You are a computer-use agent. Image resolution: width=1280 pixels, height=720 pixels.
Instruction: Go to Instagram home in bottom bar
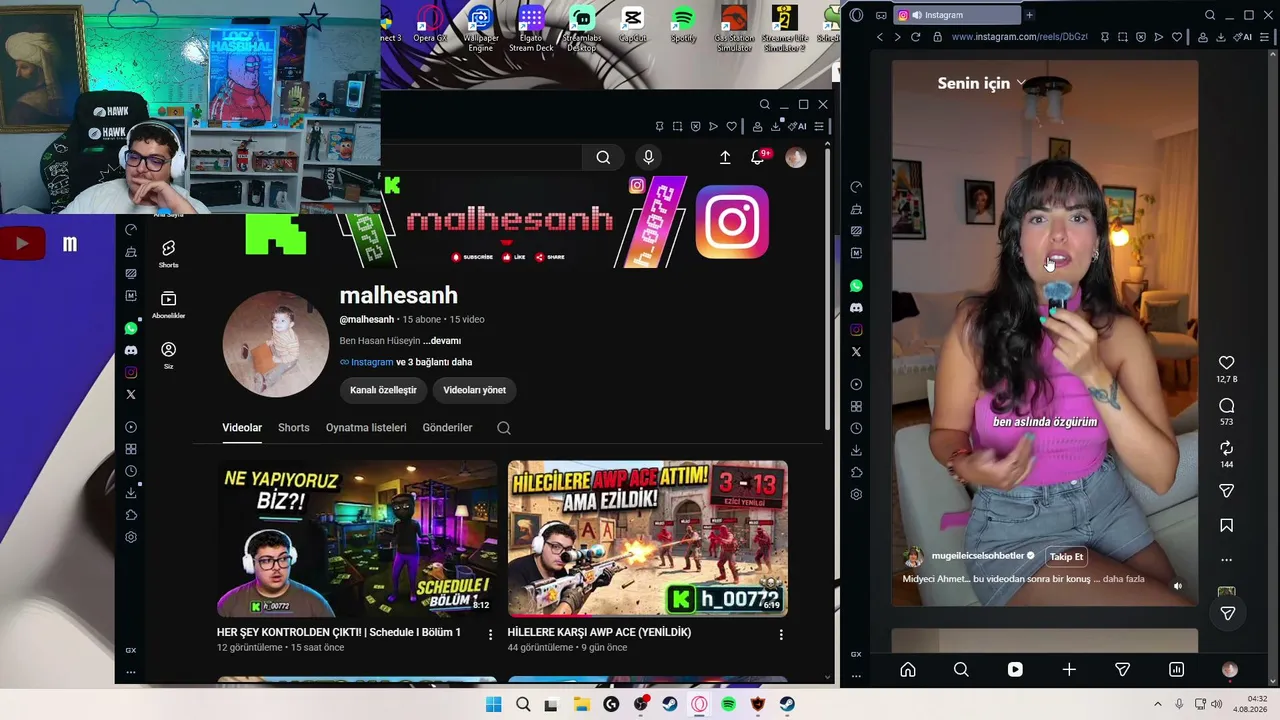pyautogui.click(x=908, y=670)
